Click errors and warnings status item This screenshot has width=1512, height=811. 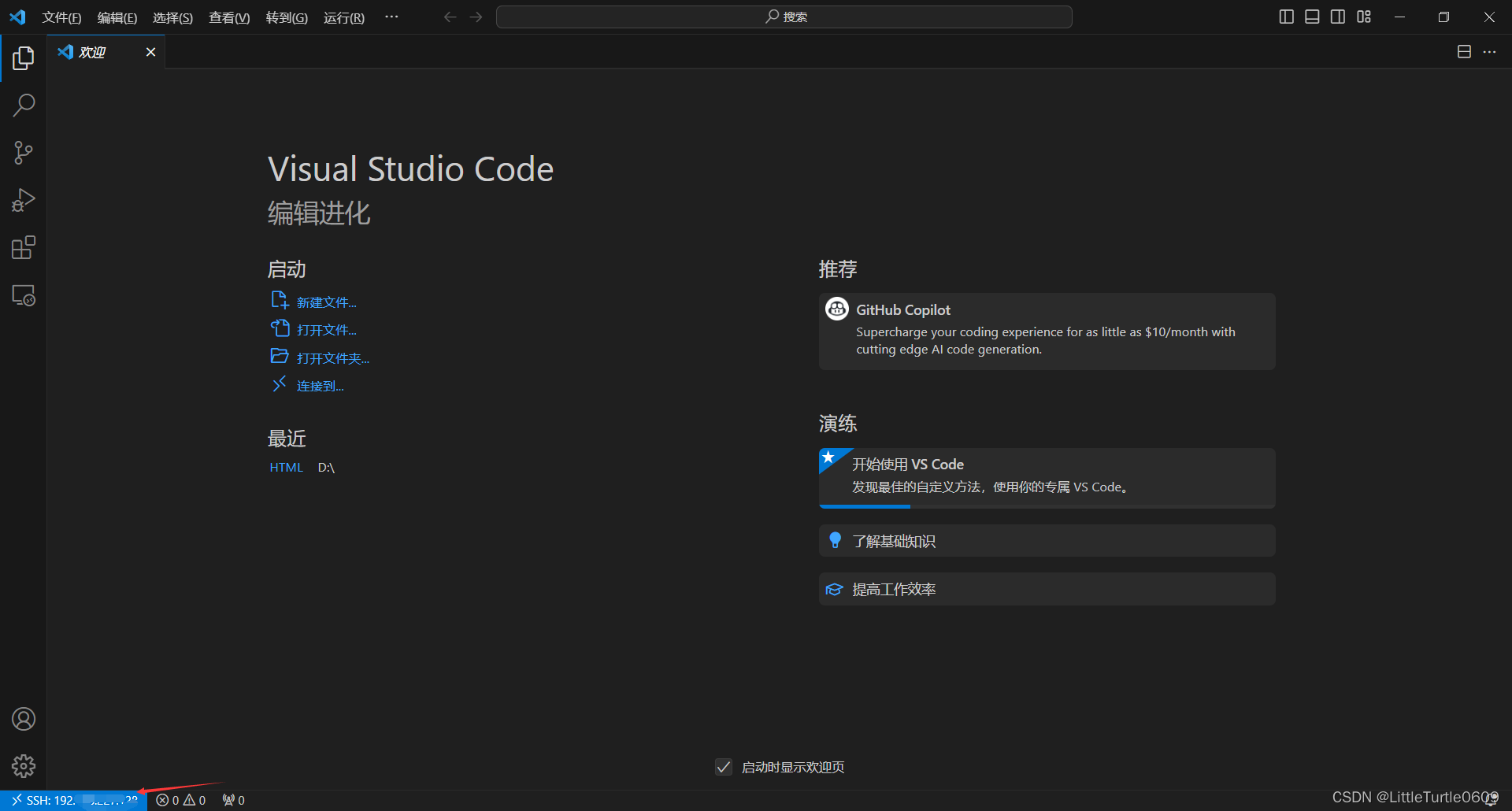[x=180, y=800]
